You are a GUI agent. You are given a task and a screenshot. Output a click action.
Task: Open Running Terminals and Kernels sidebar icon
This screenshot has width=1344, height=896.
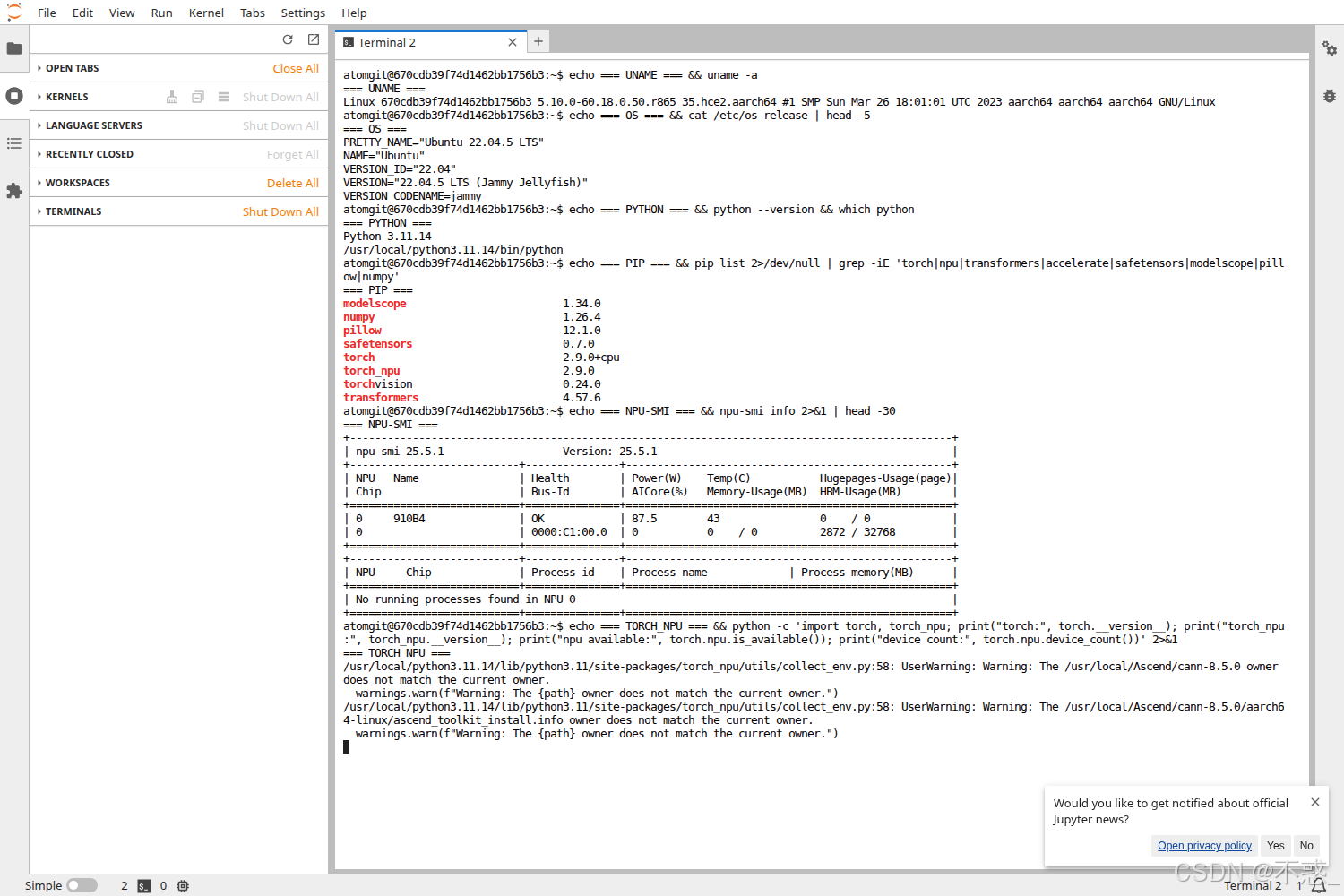point(14,96)
